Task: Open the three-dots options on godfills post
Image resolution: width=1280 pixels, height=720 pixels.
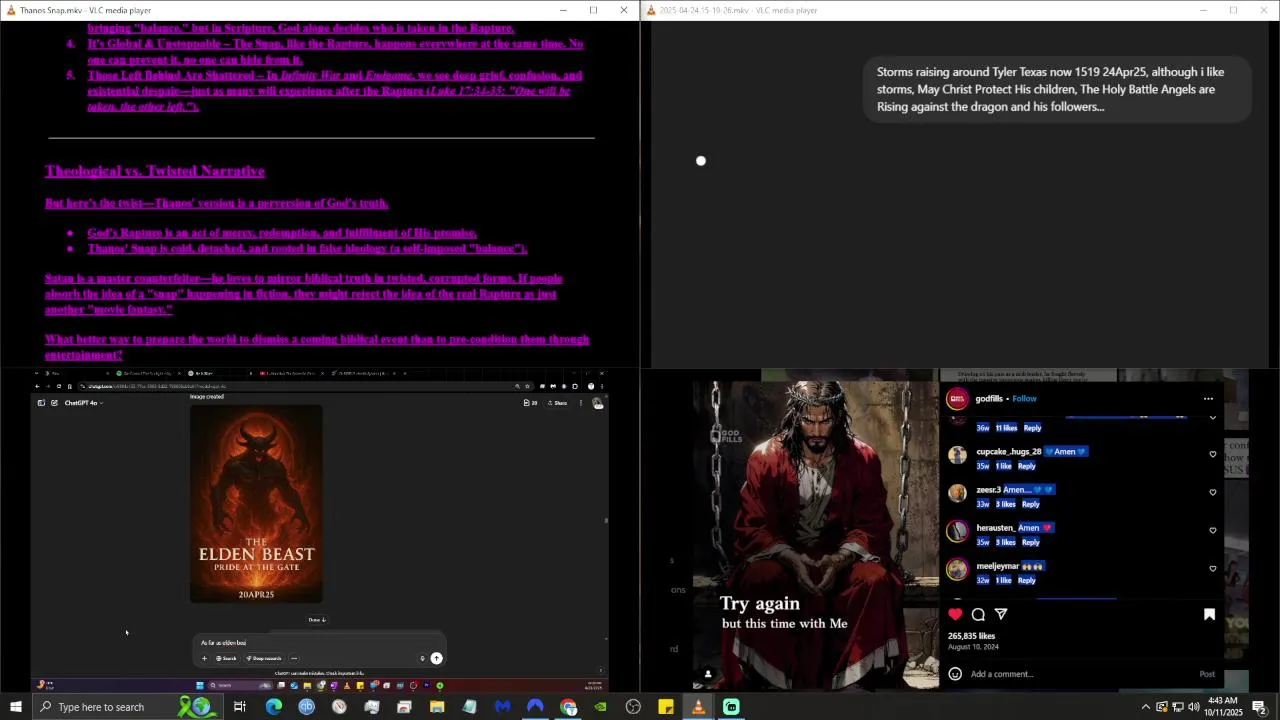Action: tap(1208, 399)
